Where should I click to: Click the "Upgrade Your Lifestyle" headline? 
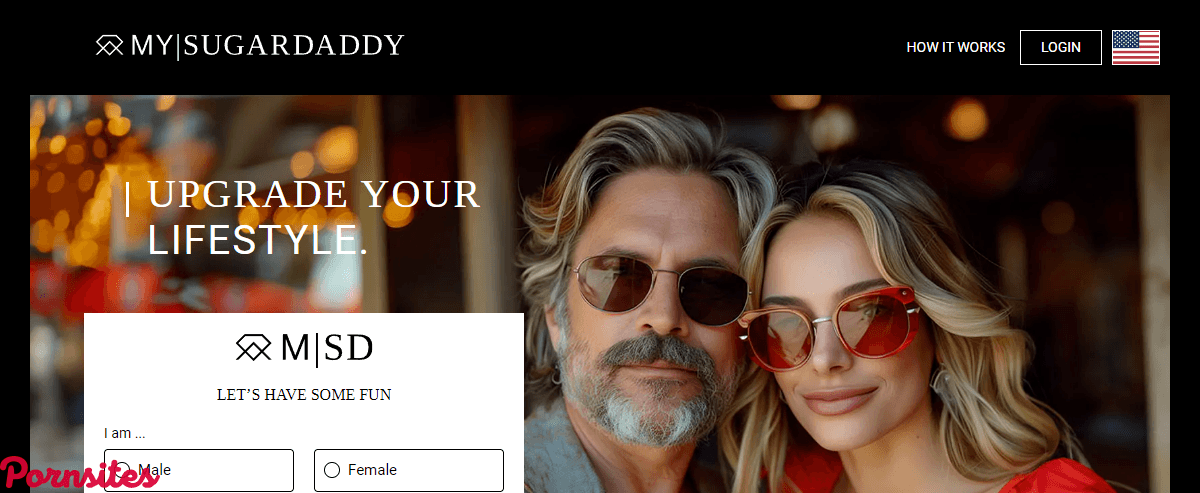313,217
